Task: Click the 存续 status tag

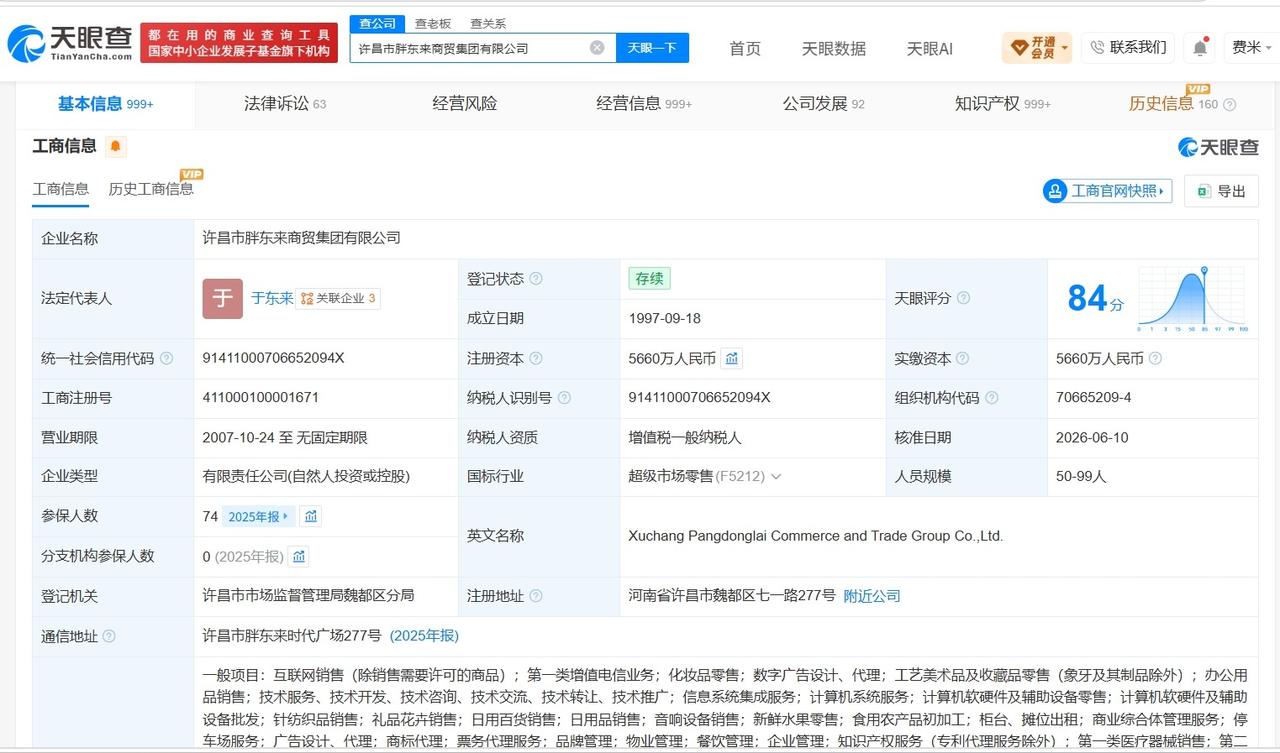Action: 649,279
